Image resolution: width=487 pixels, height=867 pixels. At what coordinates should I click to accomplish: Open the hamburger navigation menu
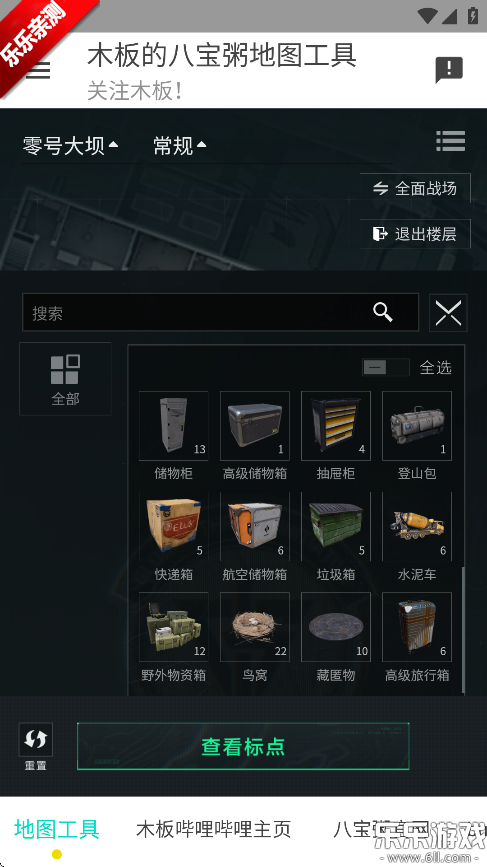(38, 70)
